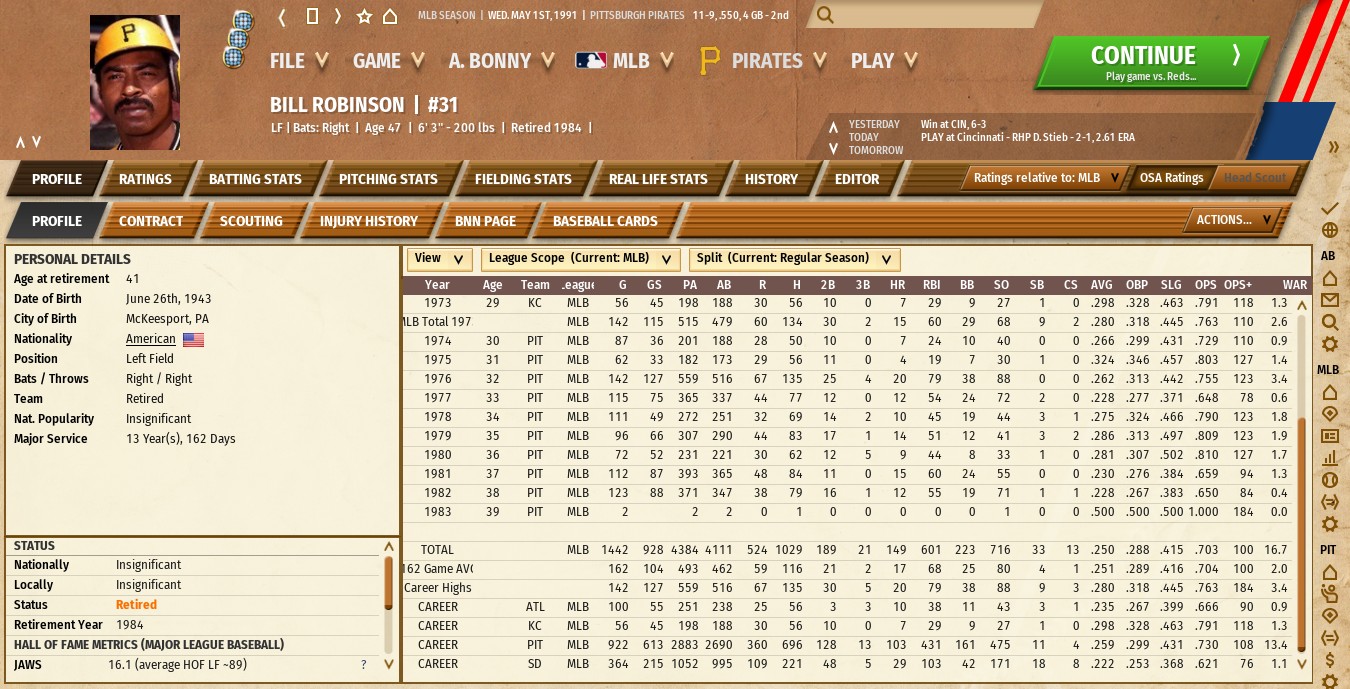Go back with the left arrow navigation icon
This screenshot has height=689, width=1350.
283,16
